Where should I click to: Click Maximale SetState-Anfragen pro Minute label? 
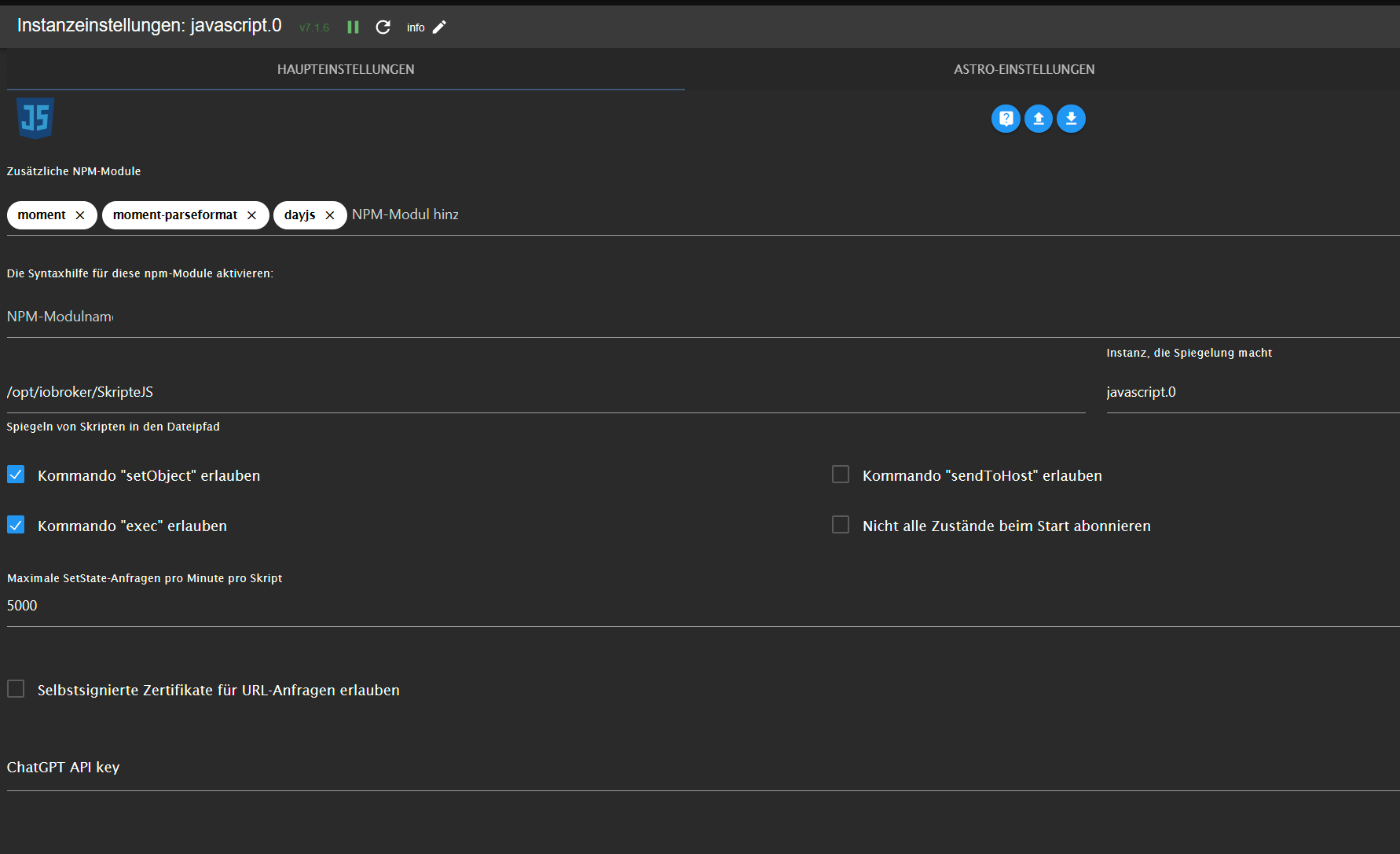(145, 578)
